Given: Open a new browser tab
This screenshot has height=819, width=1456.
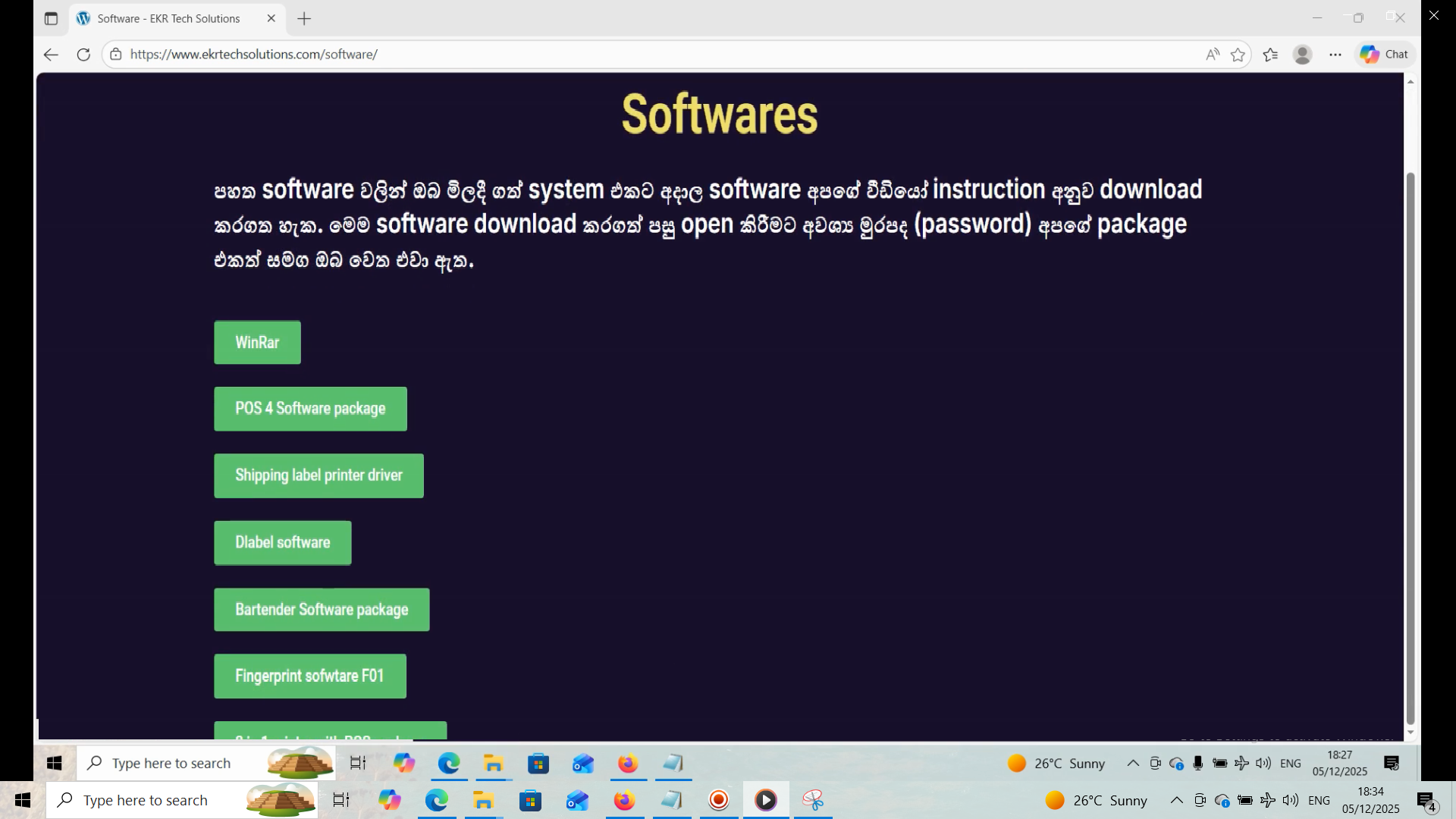Looking at the screenshot, I should [x=304, y=18].
